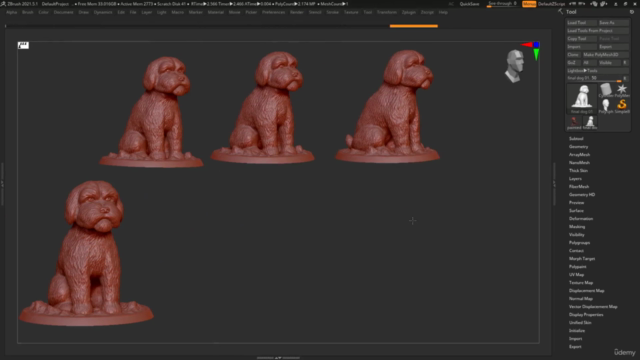640x360 pixels.
Task: Expand the ArrayMesh section
Action: point(579,155)
